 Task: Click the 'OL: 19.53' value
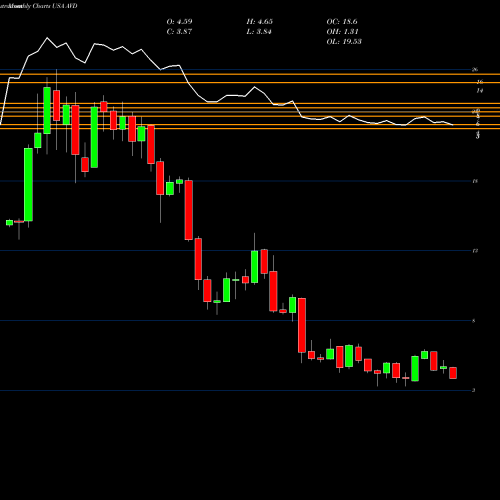click(x=344, y=42)
